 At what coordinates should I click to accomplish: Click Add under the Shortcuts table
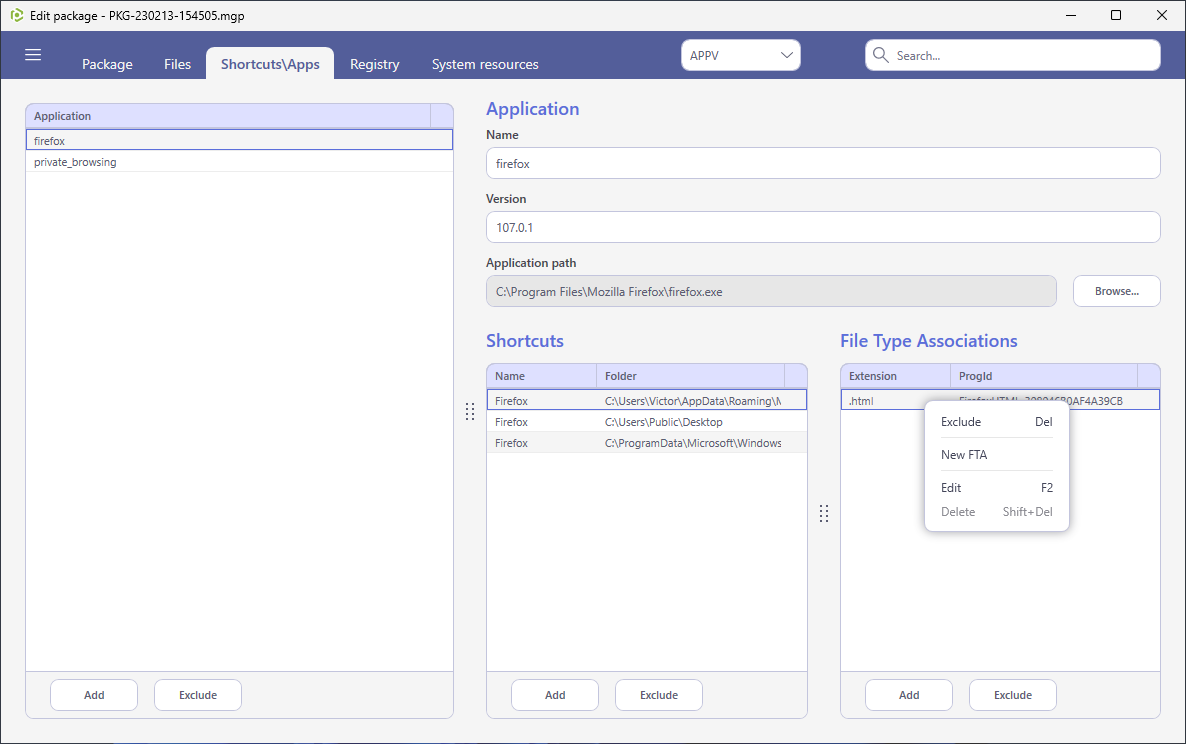(x=554, y=695)
